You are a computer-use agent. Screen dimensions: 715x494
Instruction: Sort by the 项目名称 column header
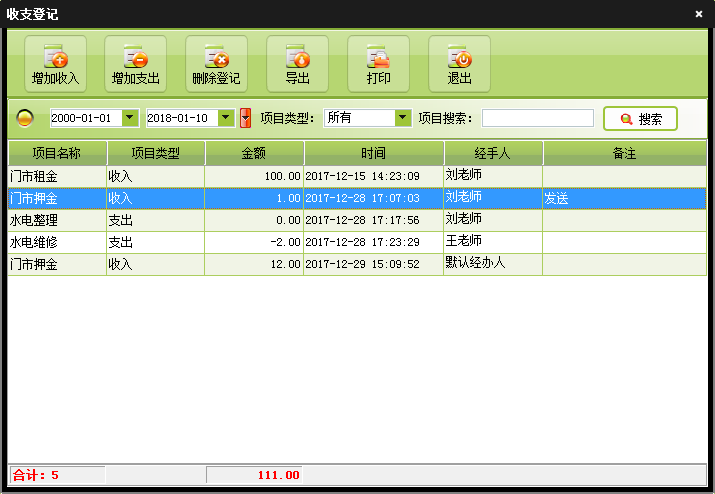pyautogui.click(x=57, y=153)
